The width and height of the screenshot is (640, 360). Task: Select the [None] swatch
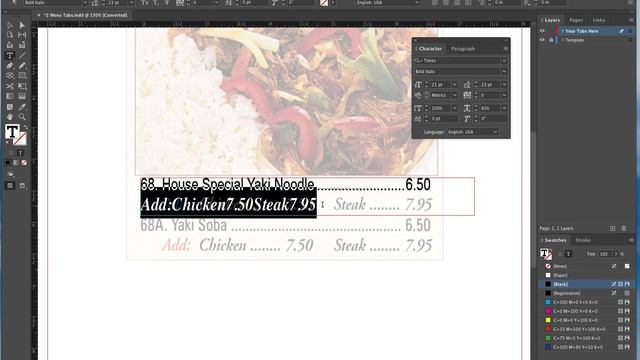(x=587, y=266)
